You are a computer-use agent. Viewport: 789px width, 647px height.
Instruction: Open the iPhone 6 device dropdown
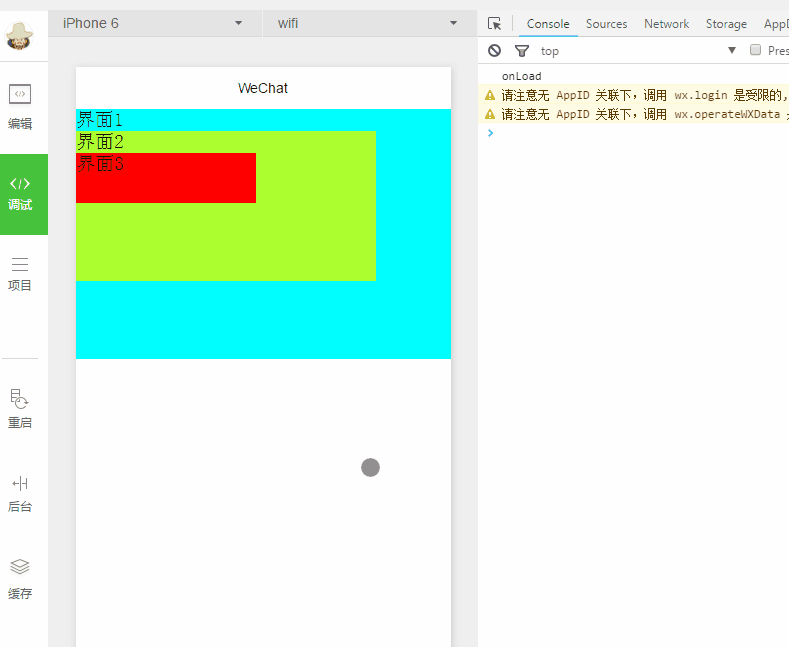tap(153, 23)
